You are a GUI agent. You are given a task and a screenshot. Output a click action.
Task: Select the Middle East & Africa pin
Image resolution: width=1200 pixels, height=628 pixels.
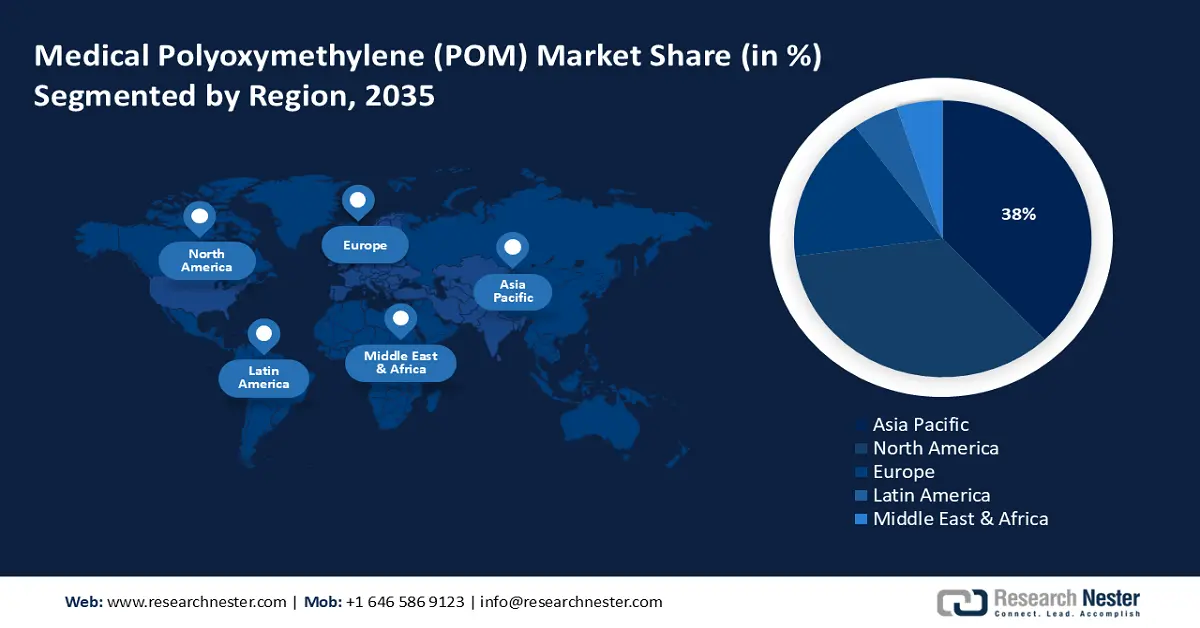pyautogui.click(x=401, y=320)
